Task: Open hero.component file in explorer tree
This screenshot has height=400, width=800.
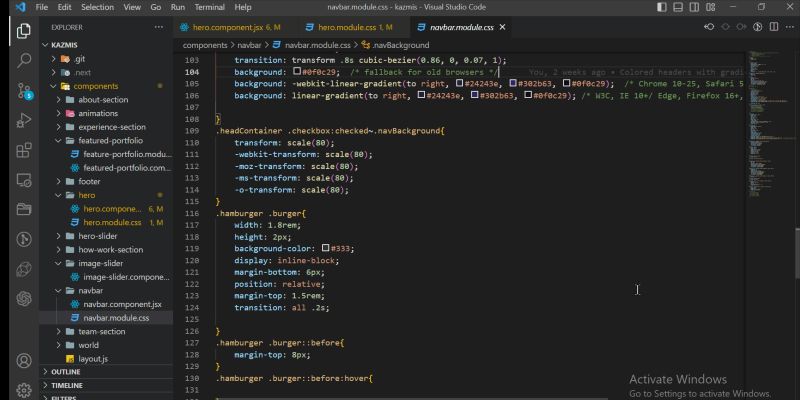Action: [x=106, y=209]
